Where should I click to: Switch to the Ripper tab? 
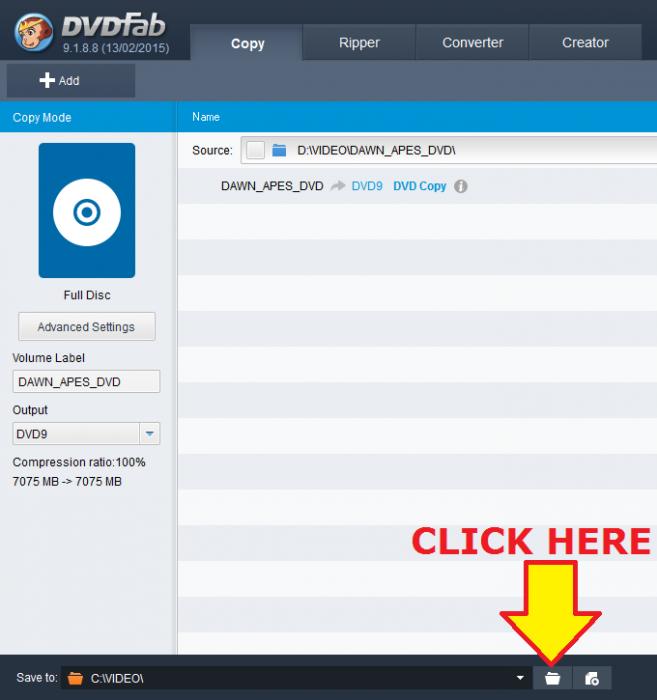359,42
